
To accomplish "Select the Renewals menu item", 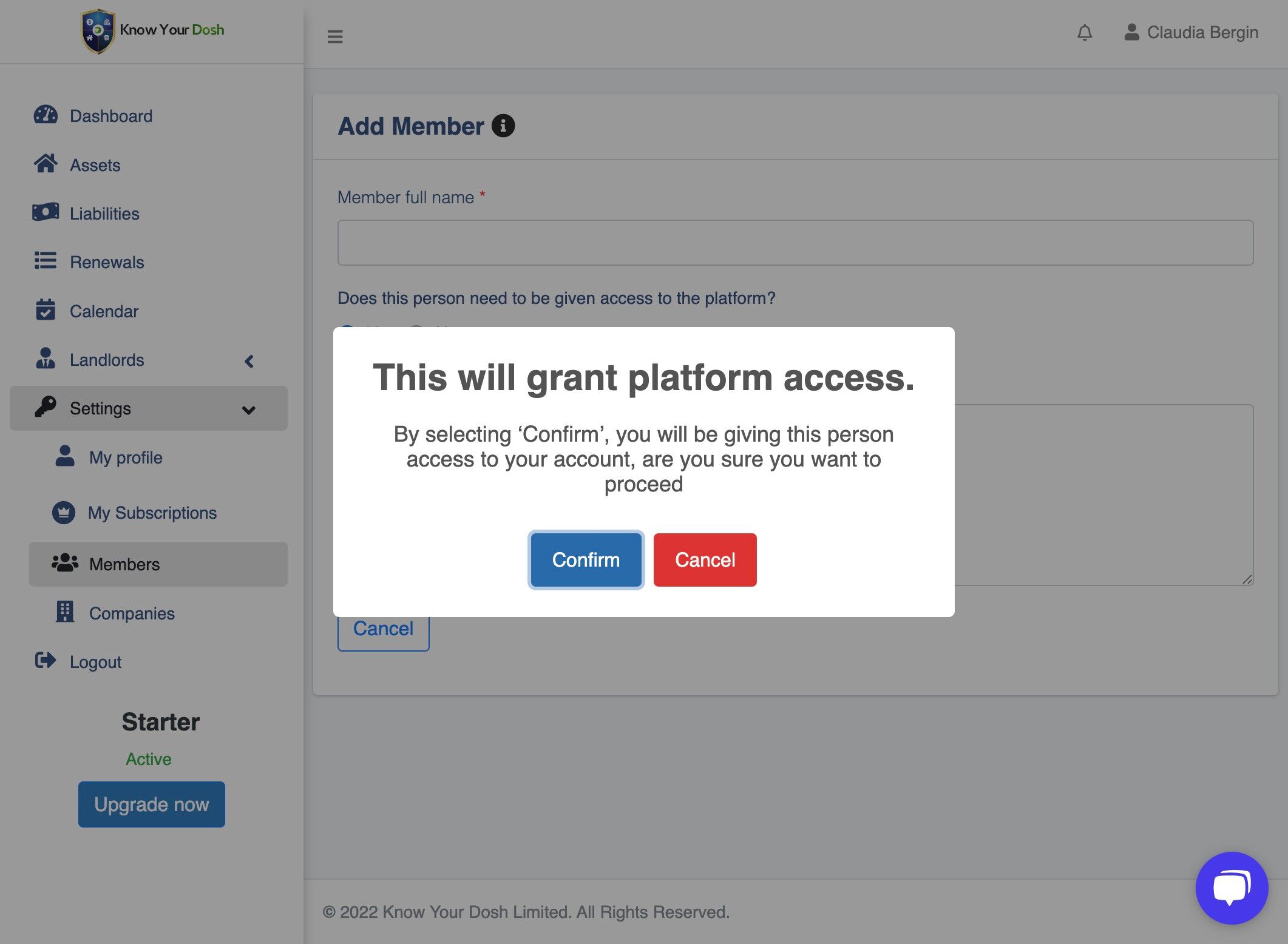I will [x=107, y=262].
